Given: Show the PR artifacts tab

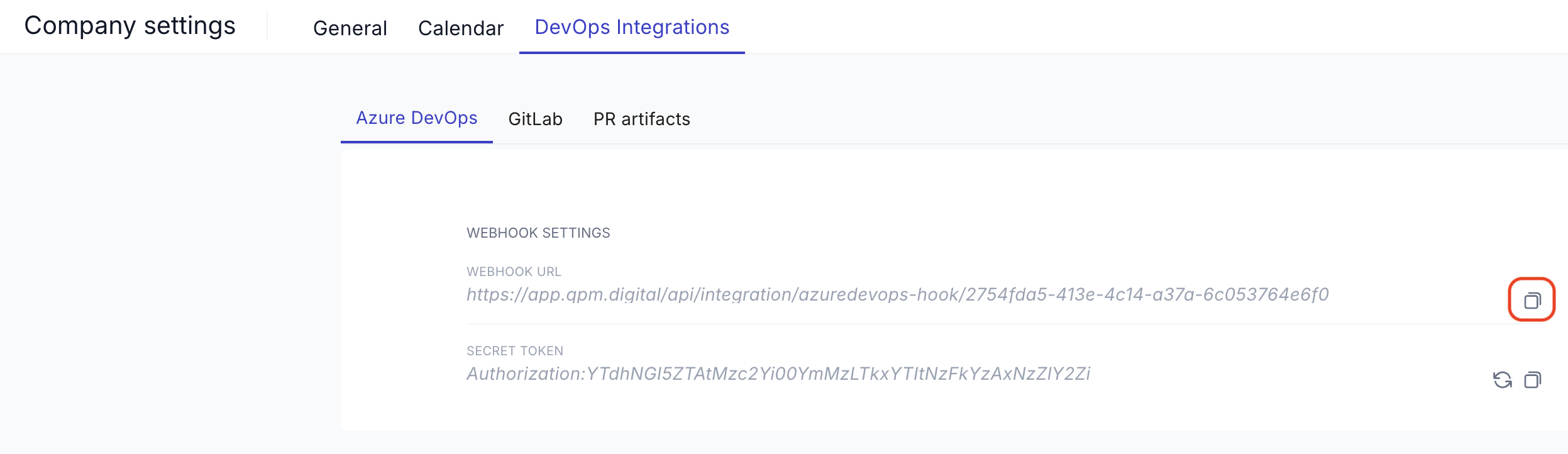Looking at the screenshot, I should [x=641, y=119].
